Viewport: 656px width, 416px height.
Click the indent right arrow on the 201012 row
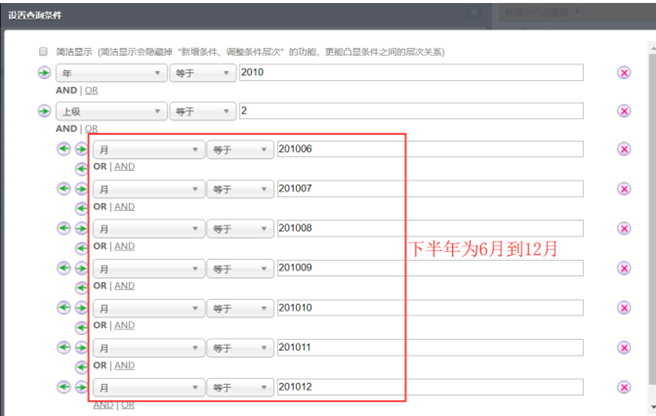[x=81, y=387]
